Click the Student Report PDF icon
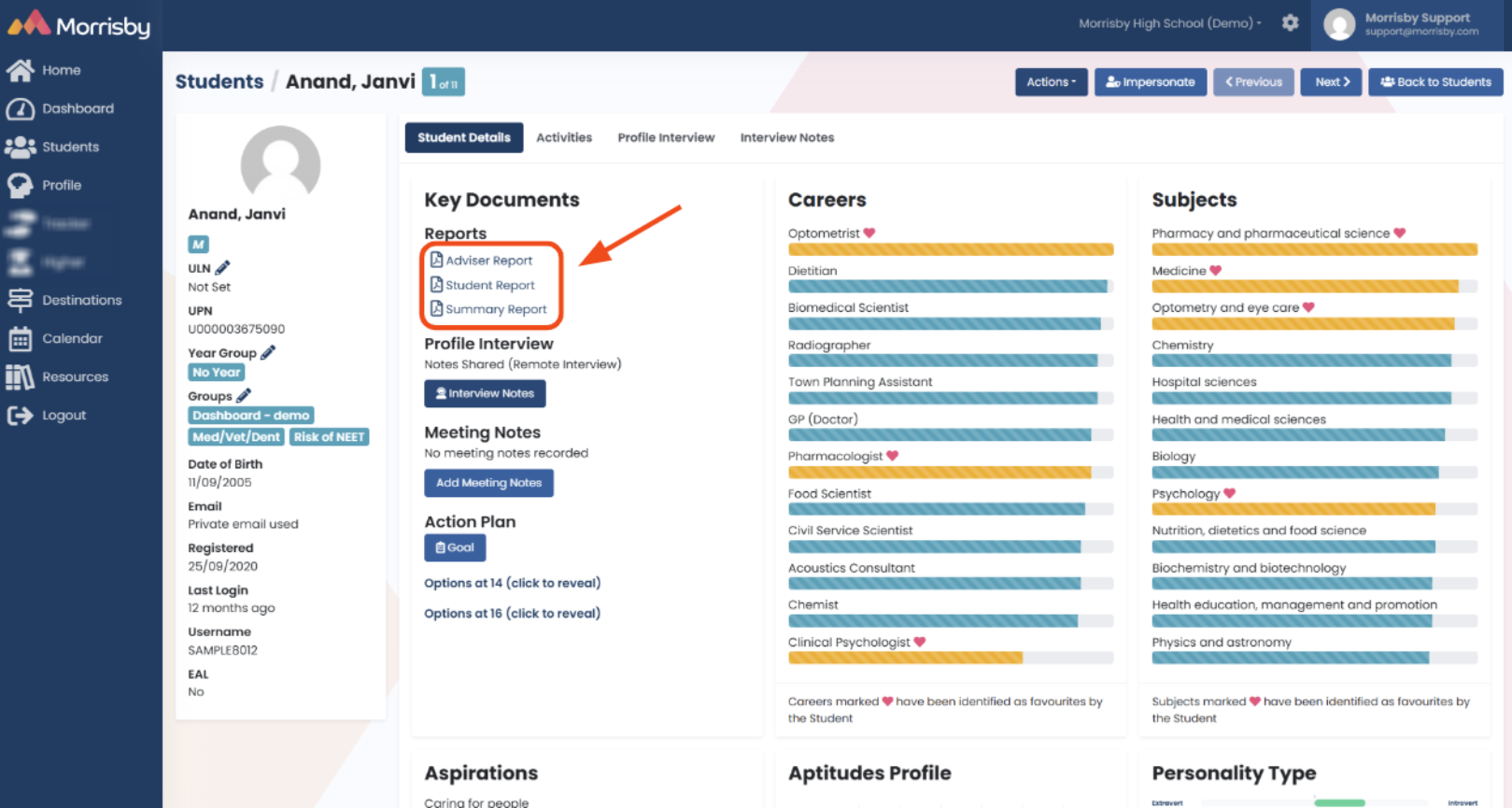The width and height of the screenshot is (1512, 808). [x=436, y=284]
